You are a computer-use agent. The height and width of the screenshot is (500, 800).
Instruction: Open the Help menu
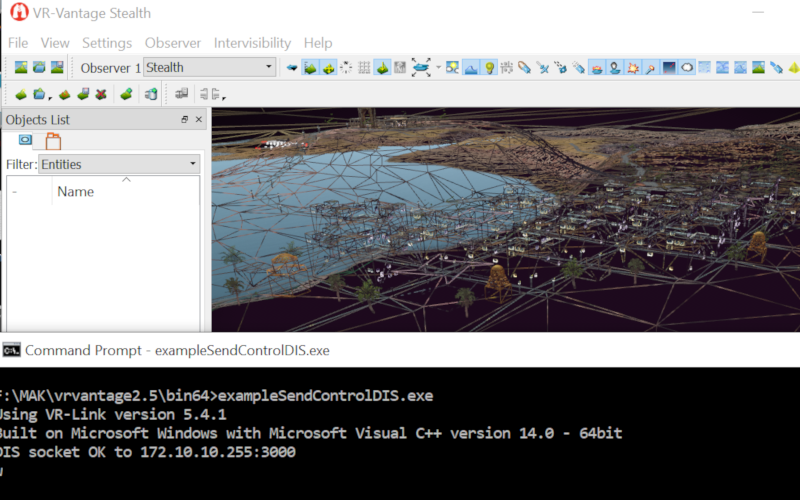318,43
